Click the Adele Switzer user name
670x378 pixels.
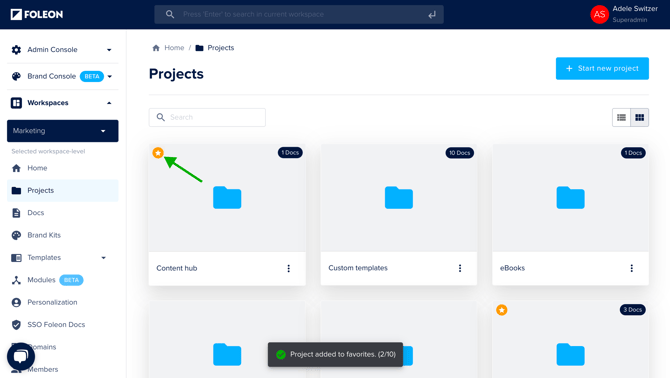tap(635, 9)
